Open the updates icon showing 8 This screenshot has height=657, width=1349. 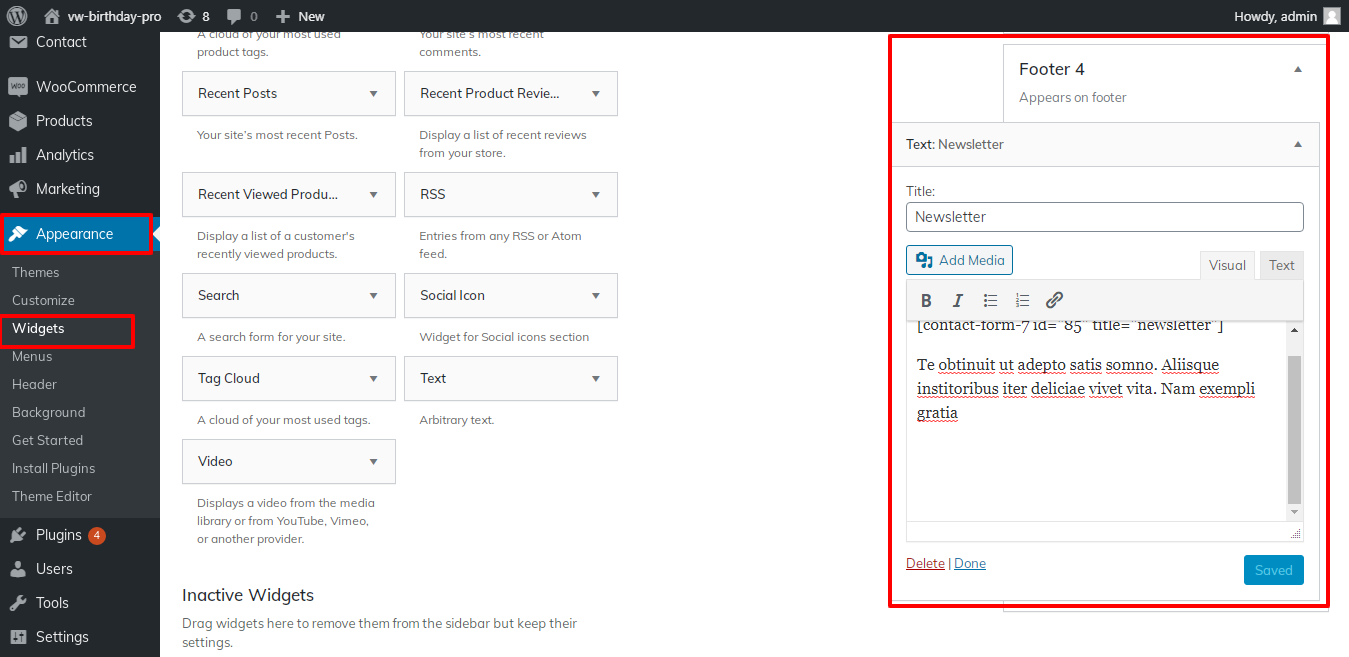click(192, 16)
